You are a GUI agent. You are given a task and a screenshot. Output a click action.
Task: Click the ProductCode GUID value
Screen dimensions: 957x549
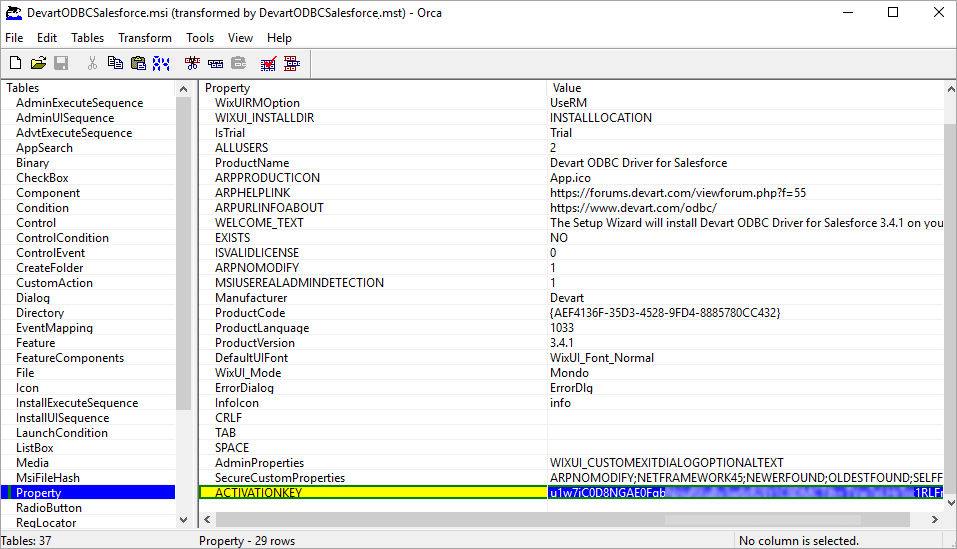(665, 313)
